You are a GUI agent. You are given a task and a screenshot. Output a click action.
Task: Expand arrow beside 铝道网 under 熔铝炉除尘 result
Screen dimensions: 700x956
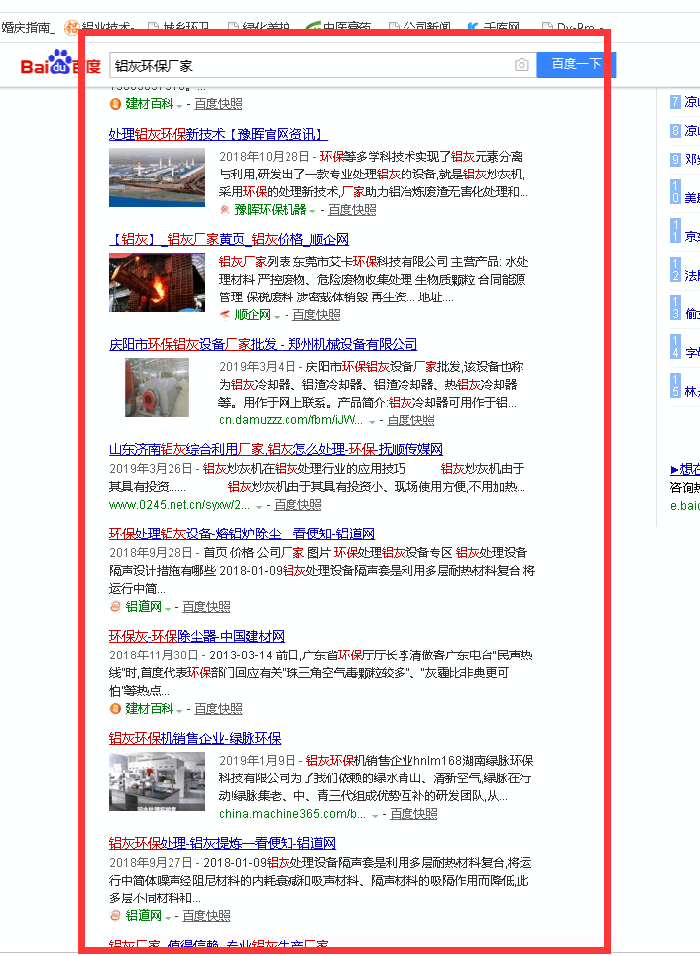click(x=168, y=608)
